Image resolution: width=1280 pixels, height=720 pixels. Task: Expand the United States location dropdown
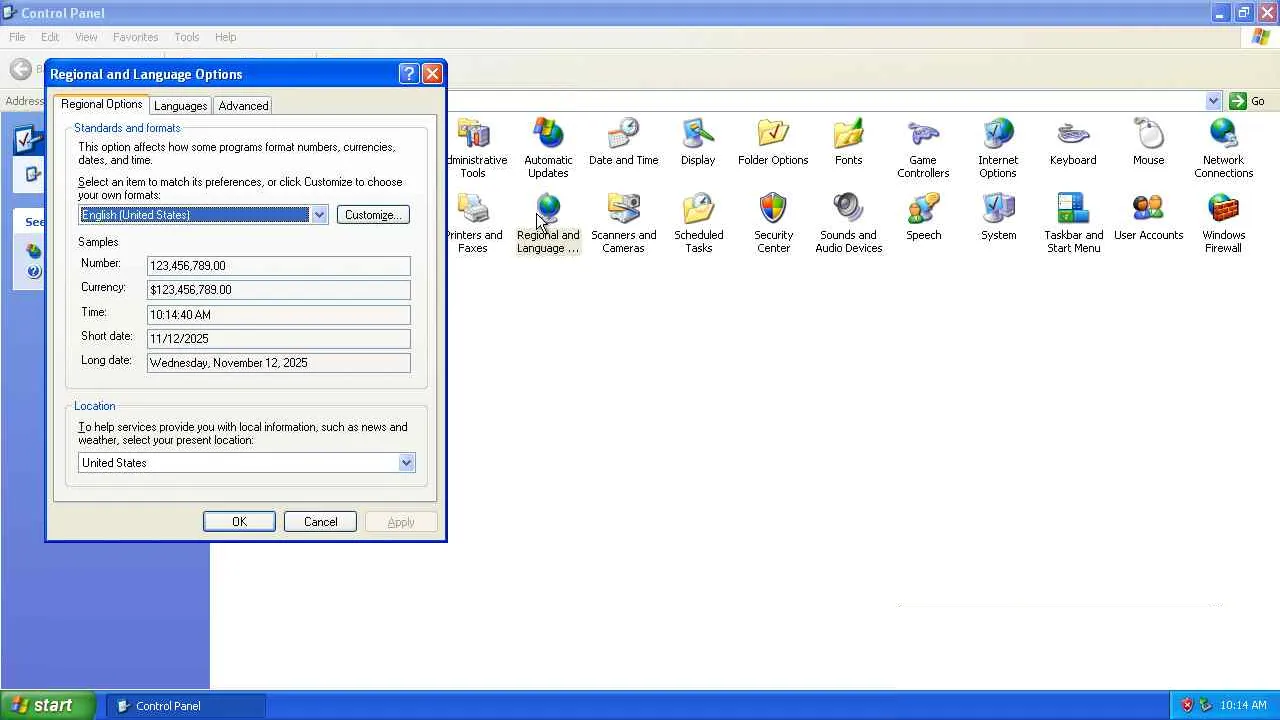pos(406,463)
